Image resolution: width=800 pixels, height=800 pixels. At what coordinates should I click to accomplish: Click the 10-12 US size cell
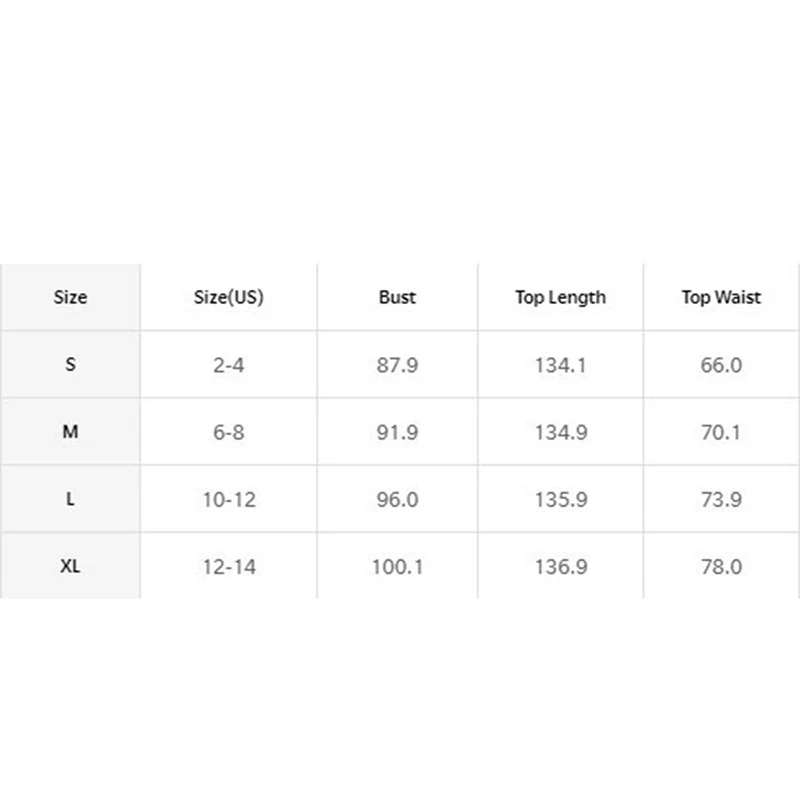228,499
